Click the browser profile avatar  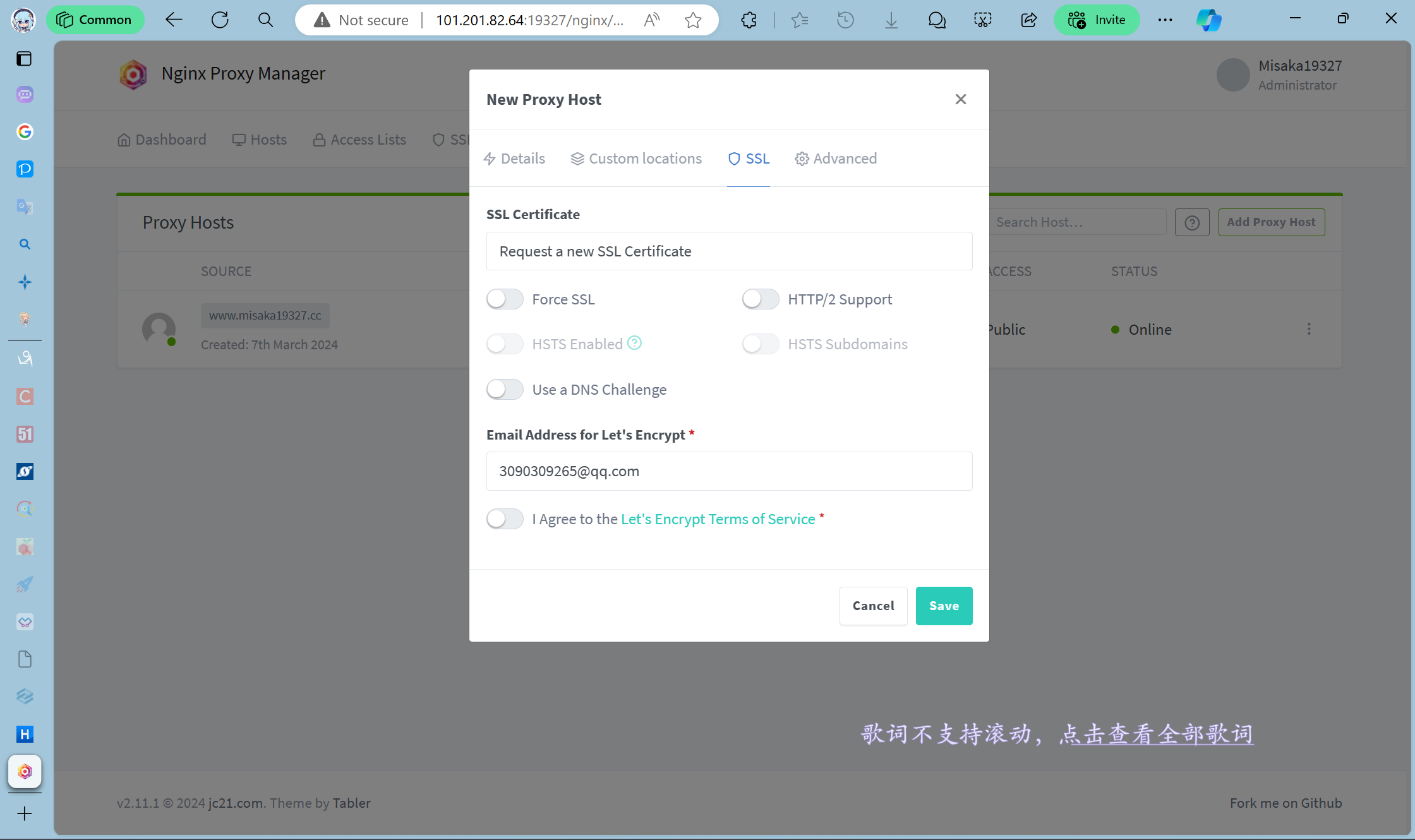tap(23, 20)
